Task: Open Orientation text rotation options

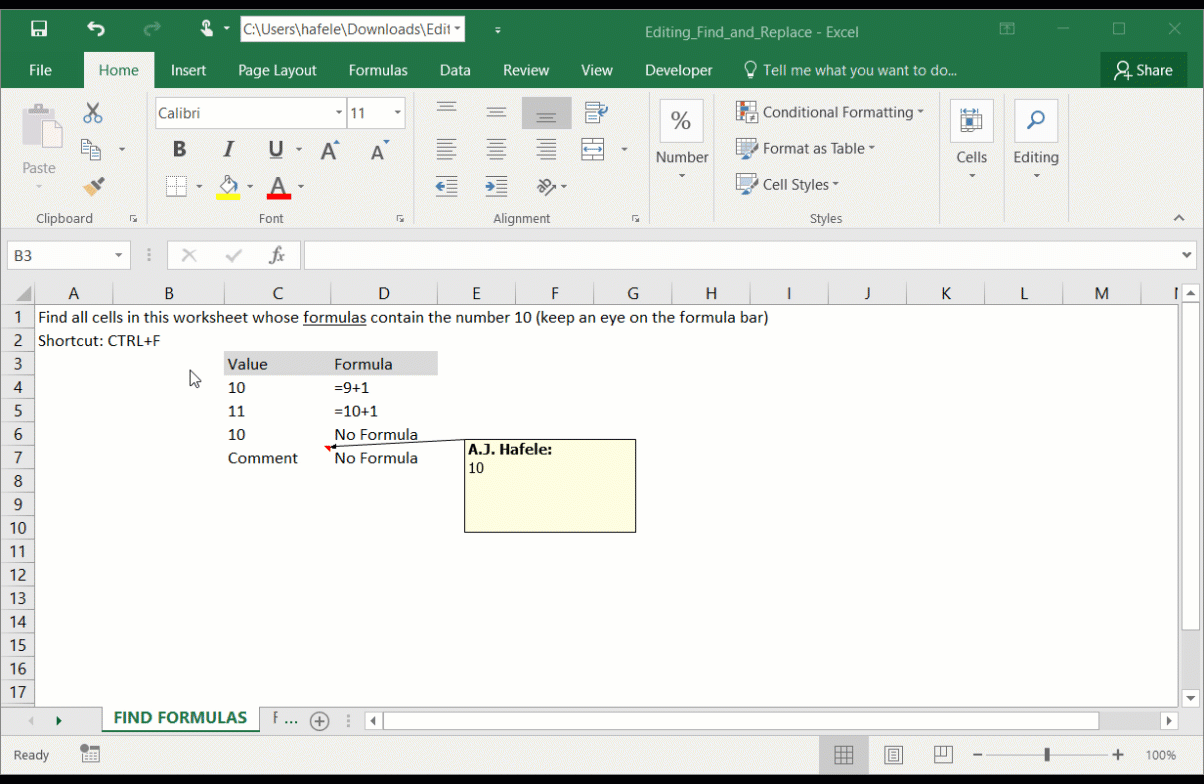Action: [550, 186]
